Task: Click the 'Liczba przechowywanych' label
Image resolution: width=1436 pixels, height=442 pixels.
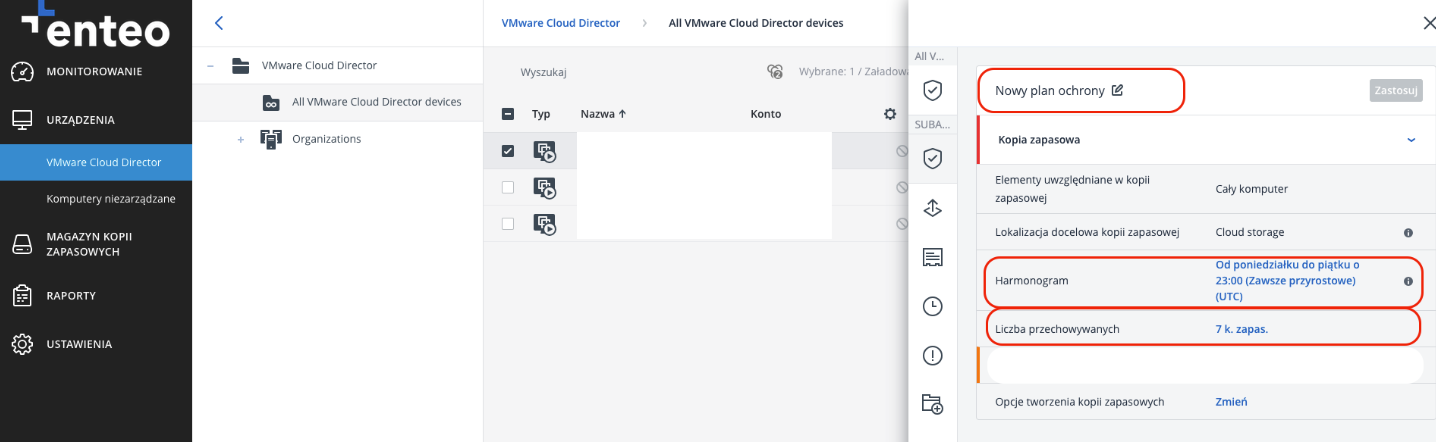Action: pos(1057,329)
